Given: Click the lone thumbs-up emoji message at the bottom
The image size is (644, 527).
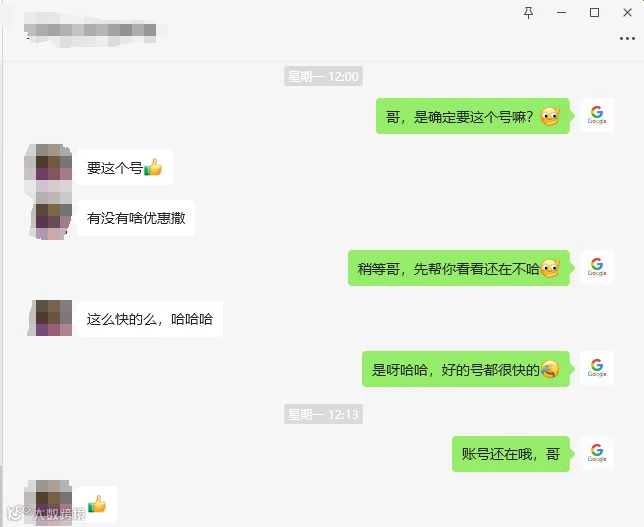Looking at the screenshot, I should (x=97, y=504).
